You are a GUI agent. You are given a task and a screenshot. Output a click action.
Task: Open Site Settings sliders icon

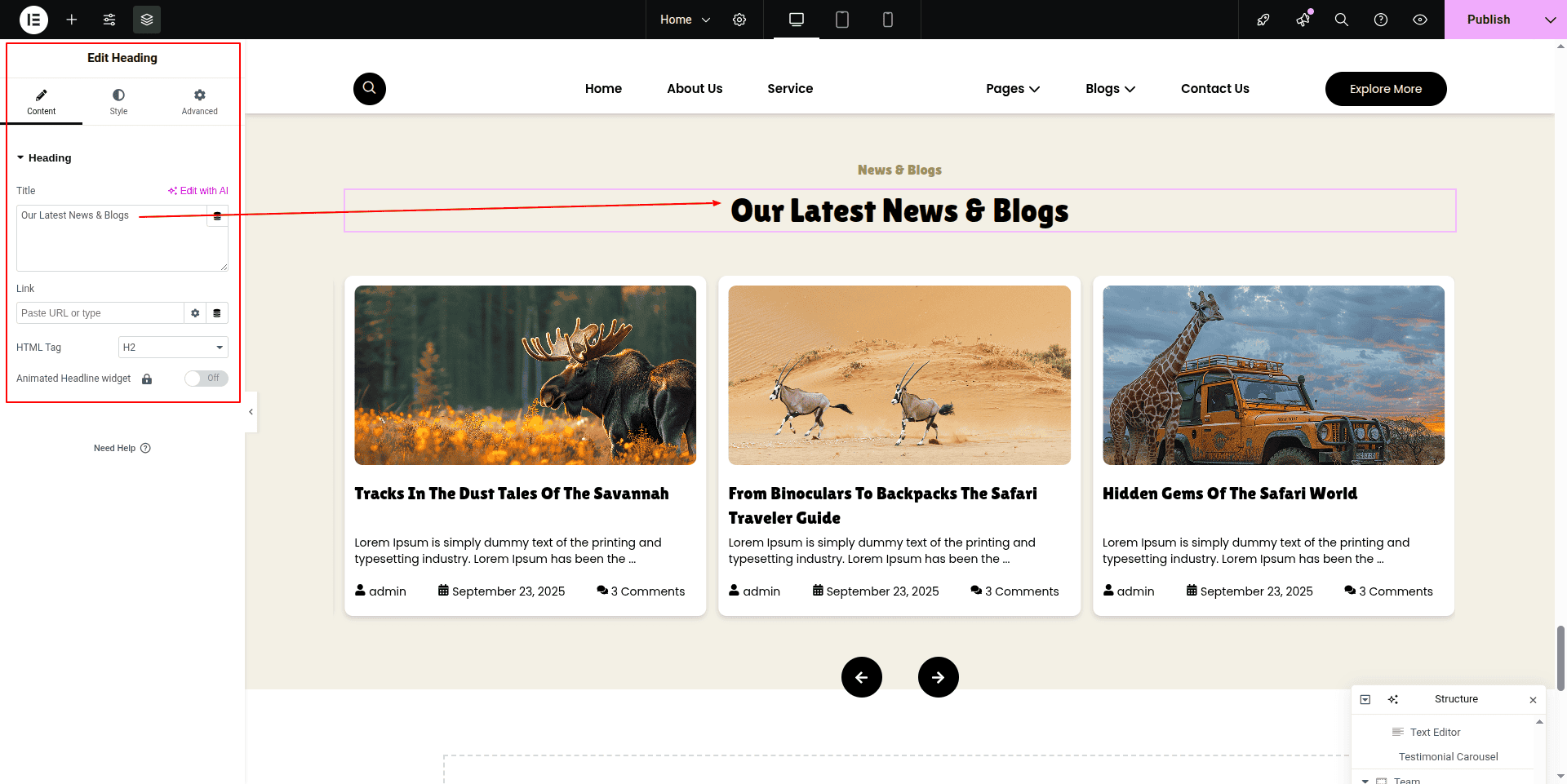click(x=109, y=20)
